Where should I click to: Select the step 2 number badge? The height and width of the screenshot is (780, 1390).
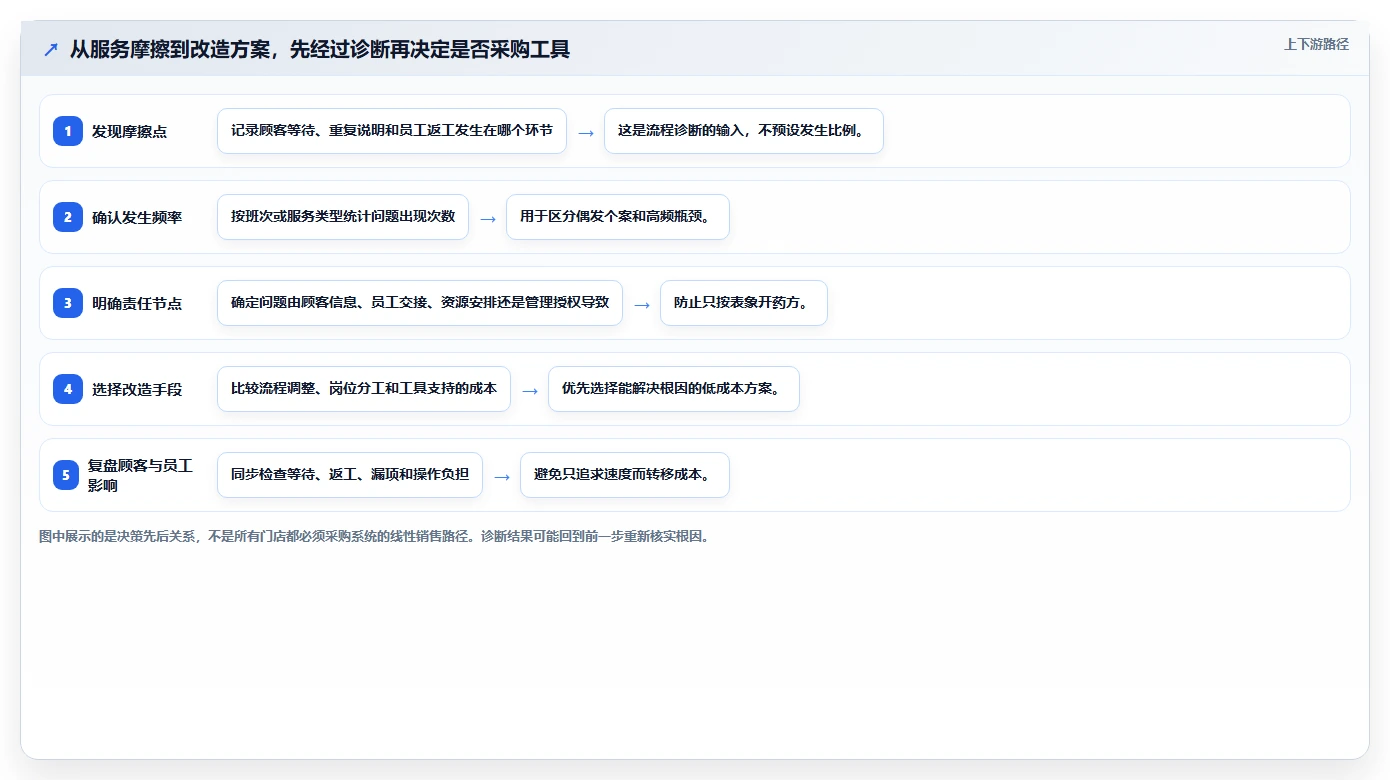coord(68,217)
